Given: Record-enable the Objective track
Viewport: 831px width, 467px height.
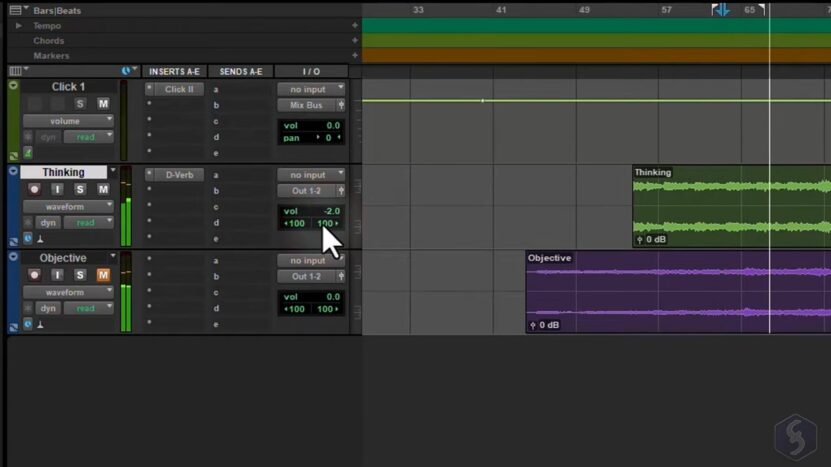Looking at the screenshot, I should click(34, 275).
